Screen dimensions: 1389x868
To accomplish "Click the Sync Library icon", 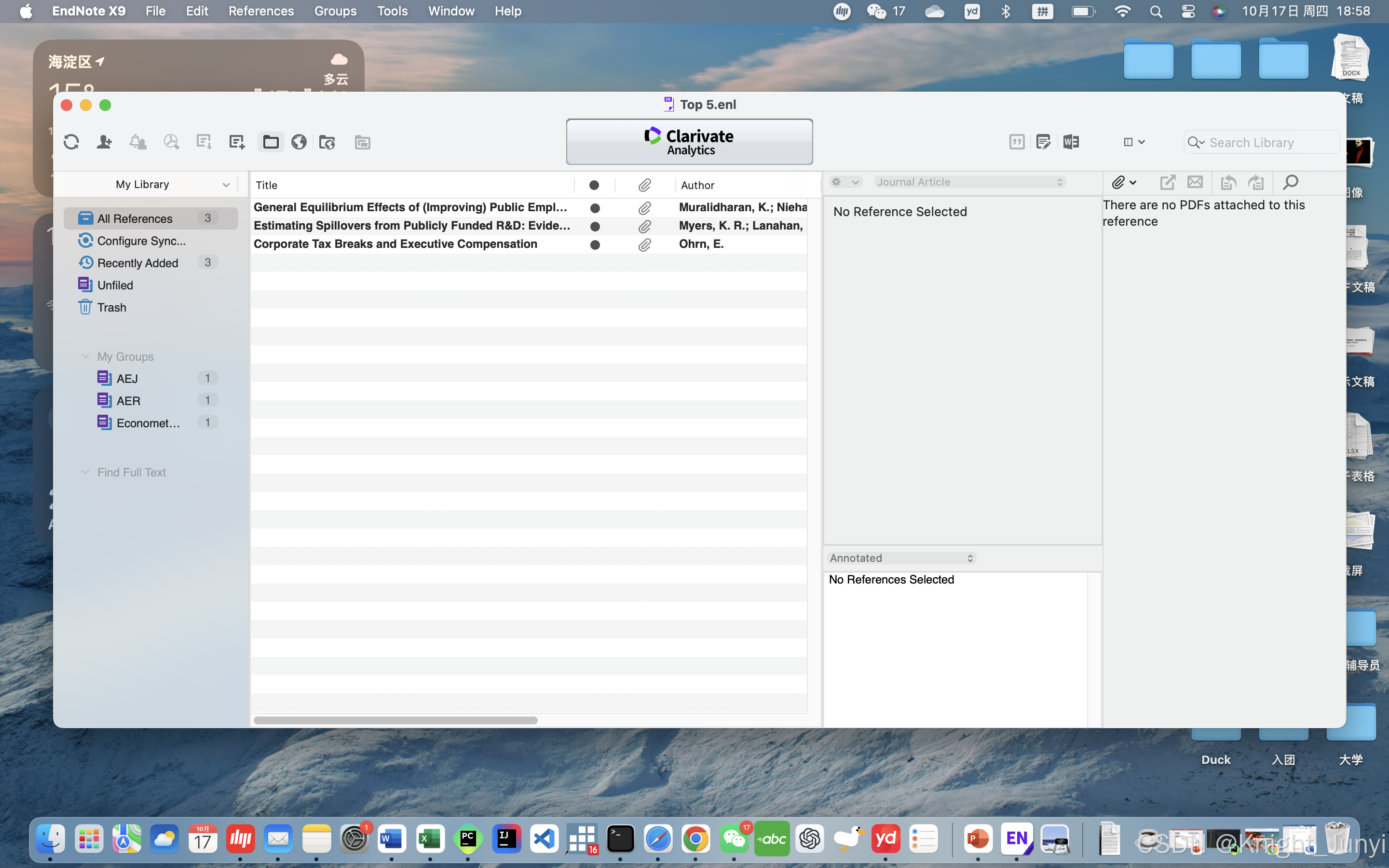I will pyautogui.click(x=71, y=142).
